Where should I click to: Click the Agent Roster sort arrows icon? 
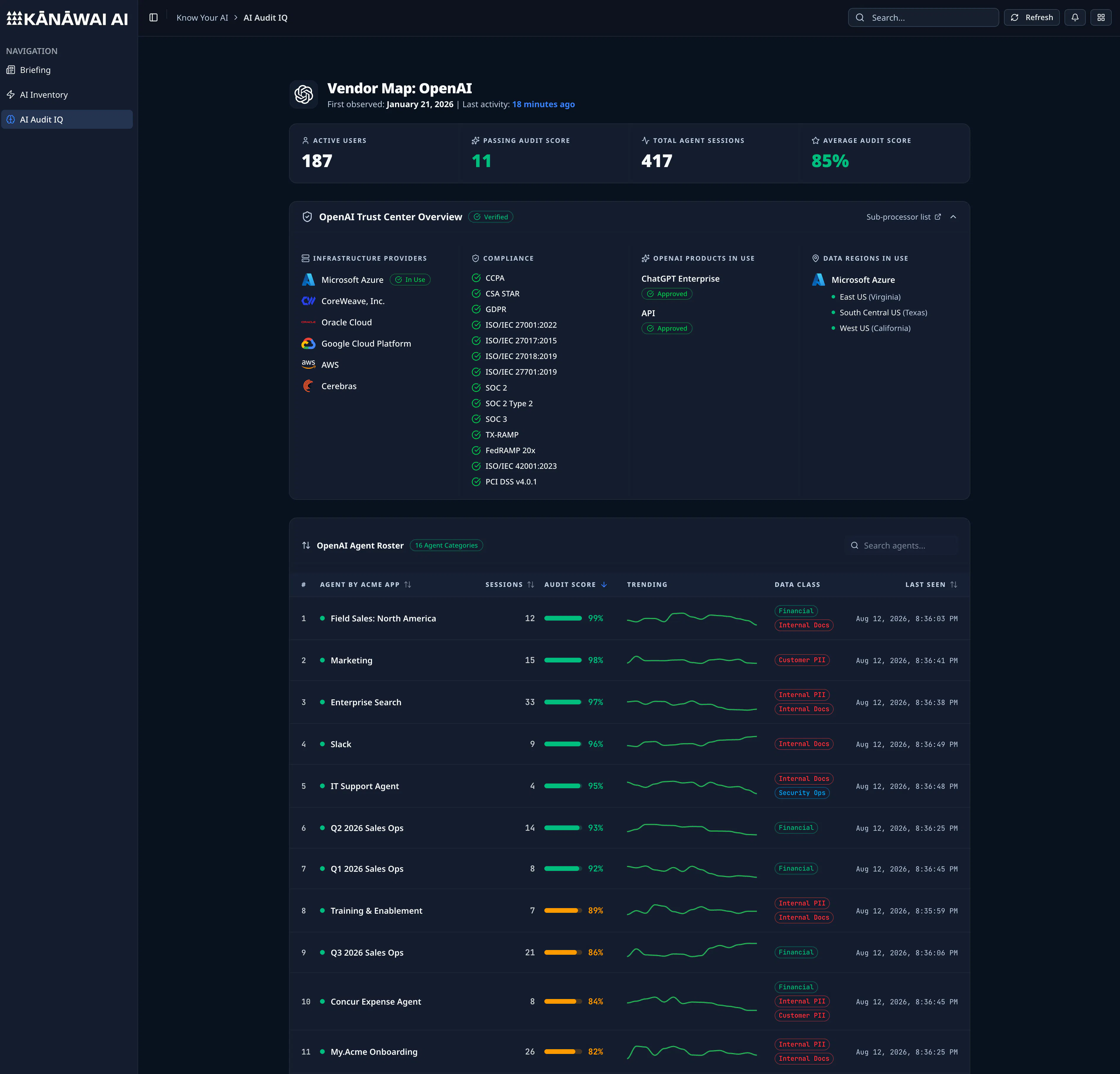point(306,545)
